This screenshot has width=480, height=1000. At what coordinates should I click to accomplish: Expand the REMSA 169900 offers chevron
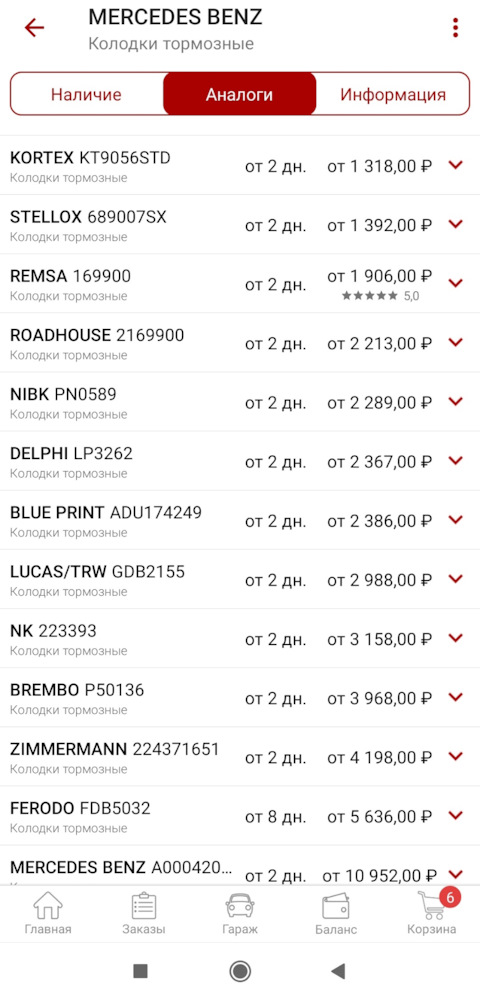pos(455,283)
